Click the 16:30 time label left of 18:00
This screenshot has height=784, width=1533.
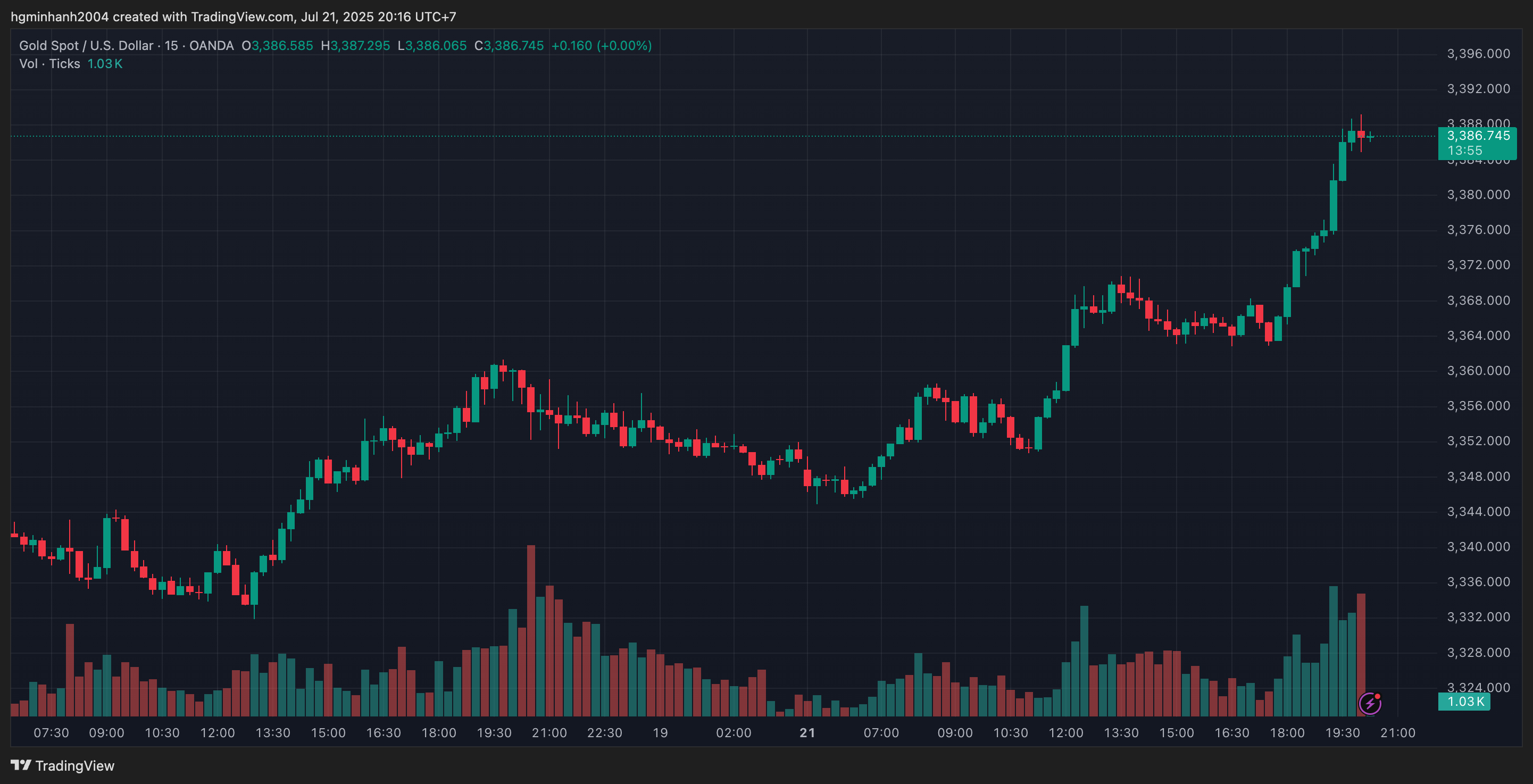[383, 733]
